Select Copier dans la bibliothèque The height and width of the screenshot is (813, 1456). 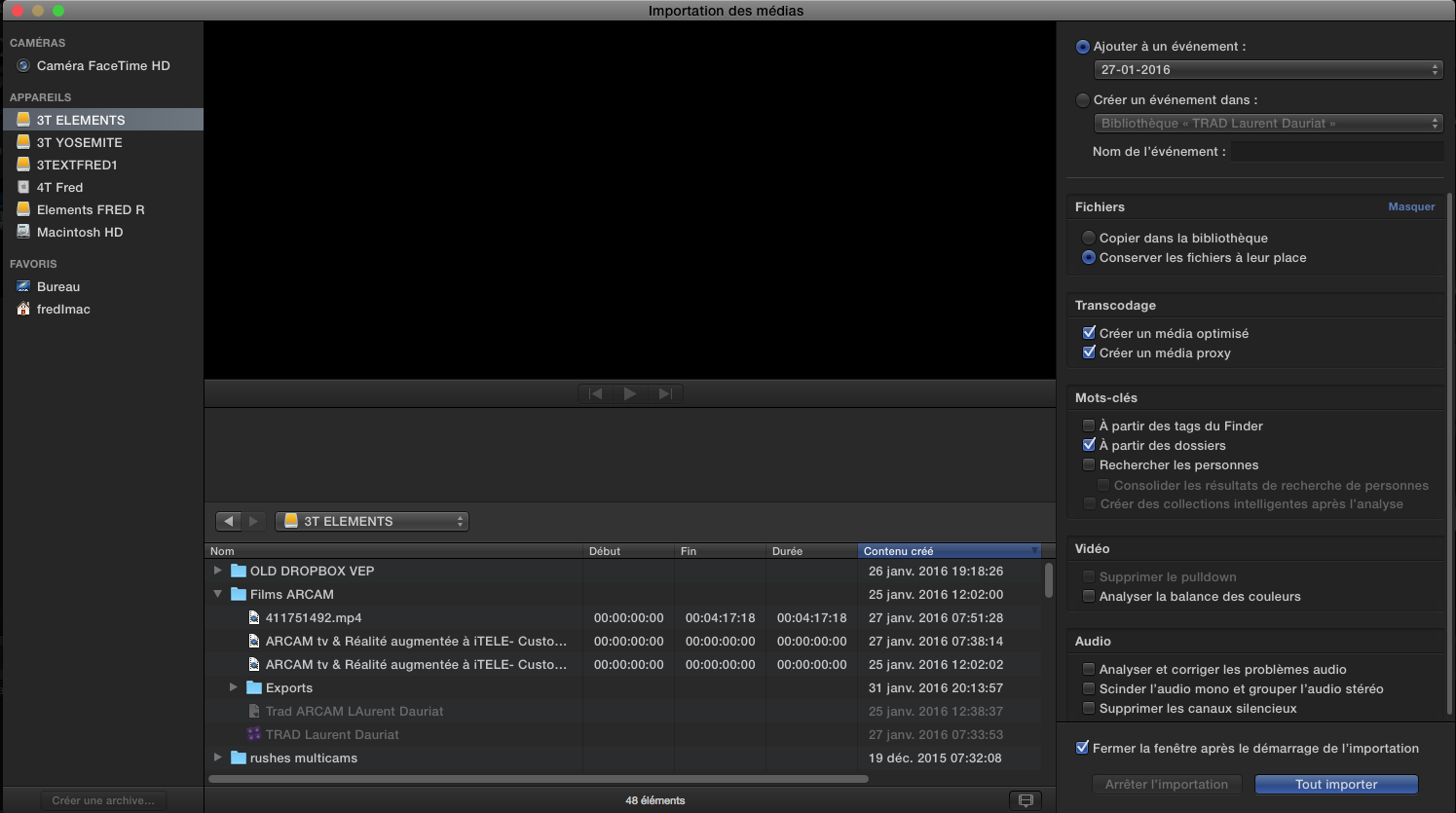[x=1088, y=237]
